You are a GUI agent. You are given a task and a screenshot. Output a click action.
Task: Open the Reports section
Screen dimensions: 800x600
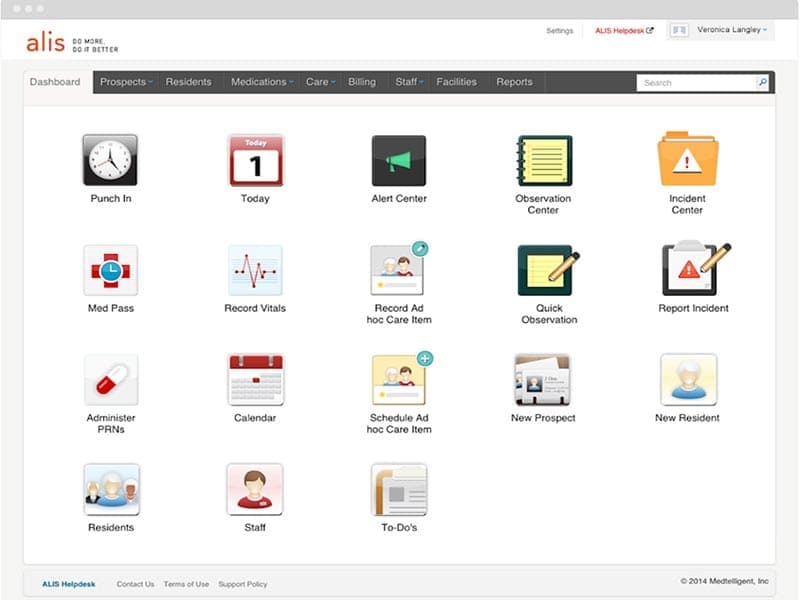(515, 82)
